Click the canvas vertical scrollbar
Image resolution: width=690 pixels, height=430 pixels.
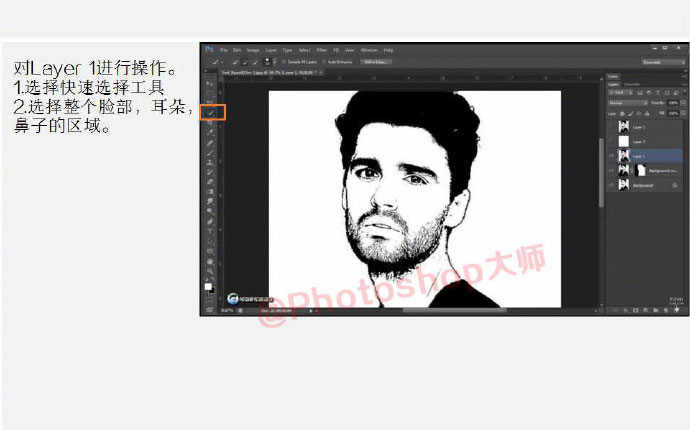point(601,173)
